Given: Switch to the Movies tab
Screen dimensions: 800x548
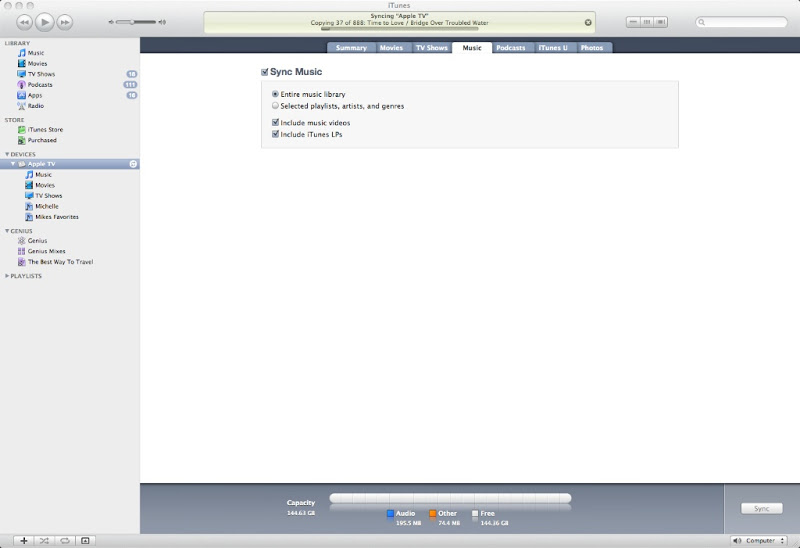Looking at the screenshot, I should [x=391, y=47].
